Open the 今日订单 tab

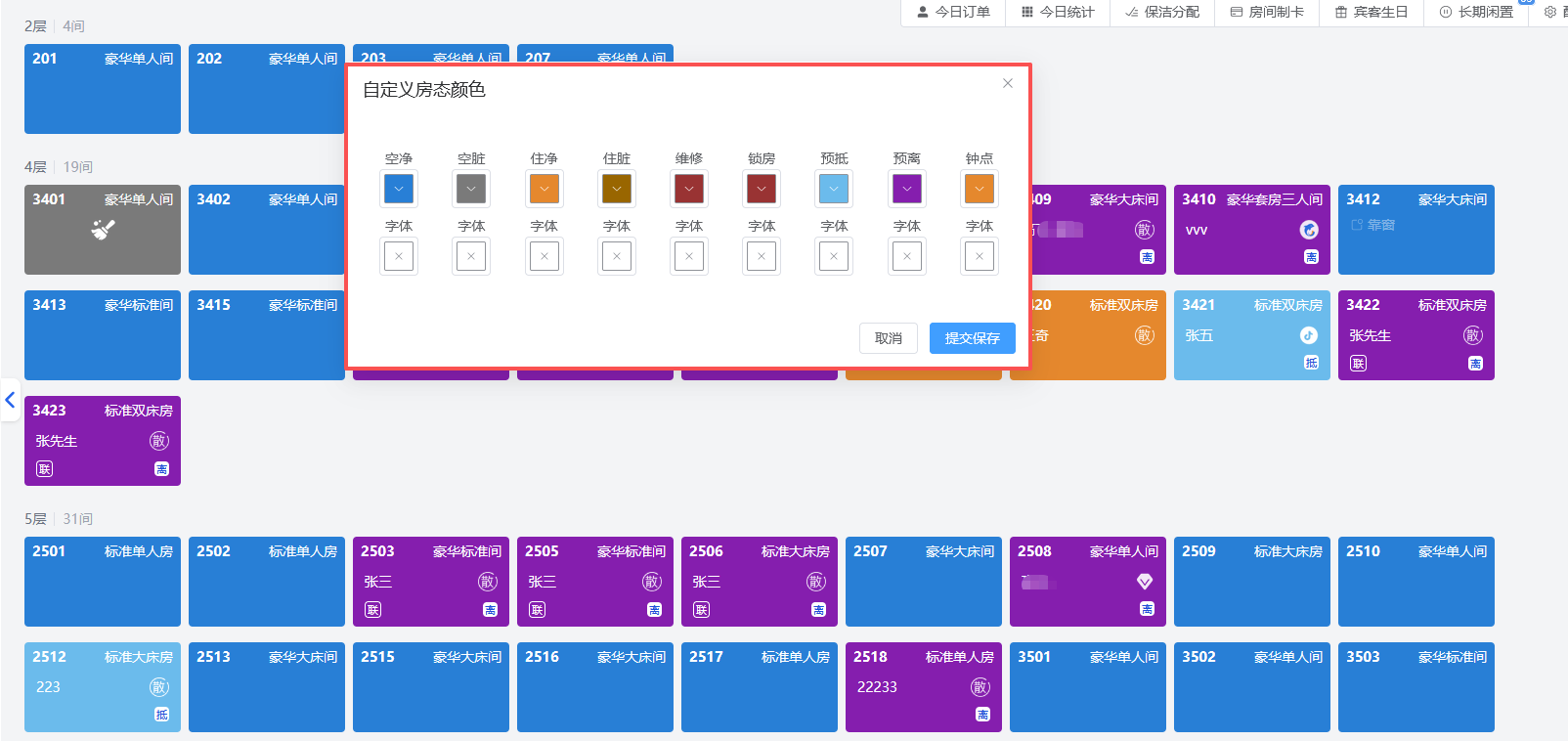point(953,12)
